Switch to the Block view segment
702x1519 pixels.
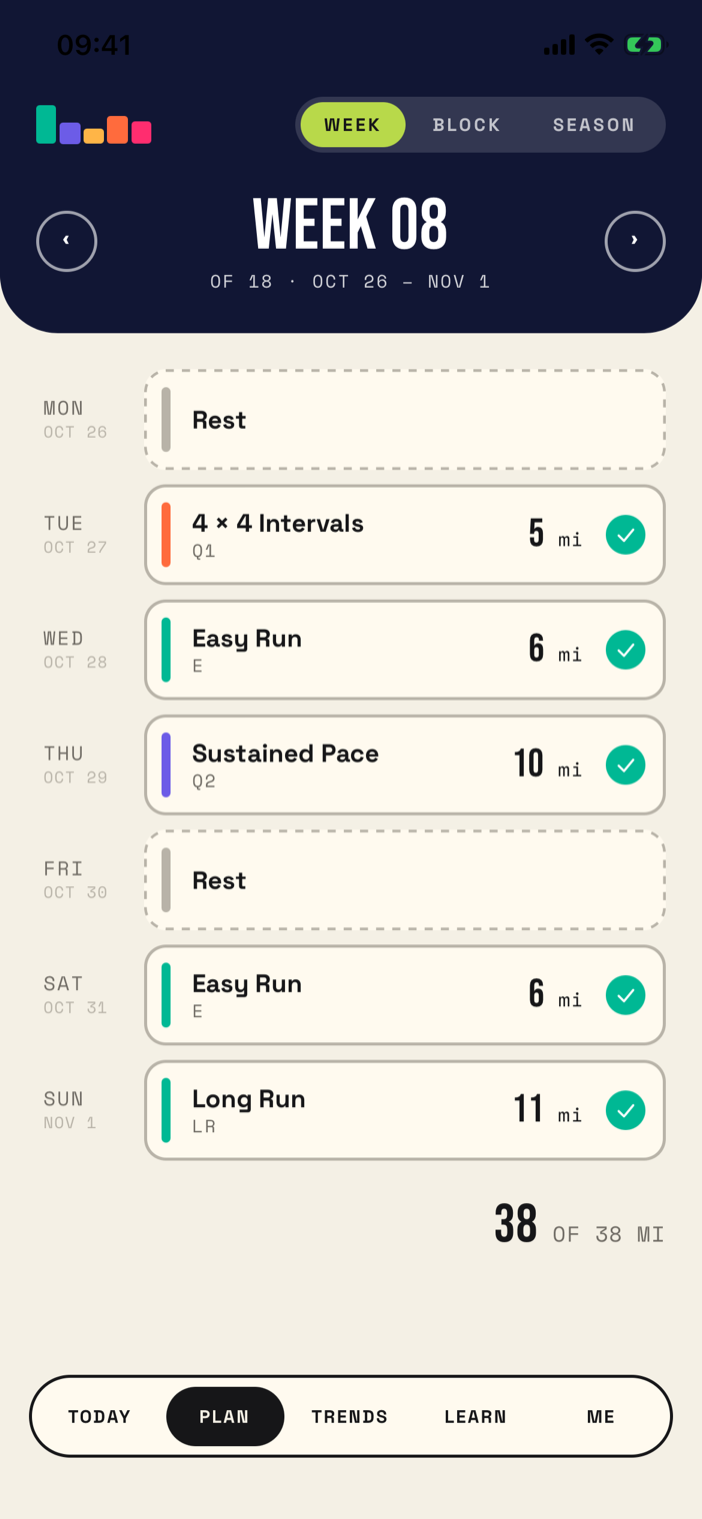466,125
